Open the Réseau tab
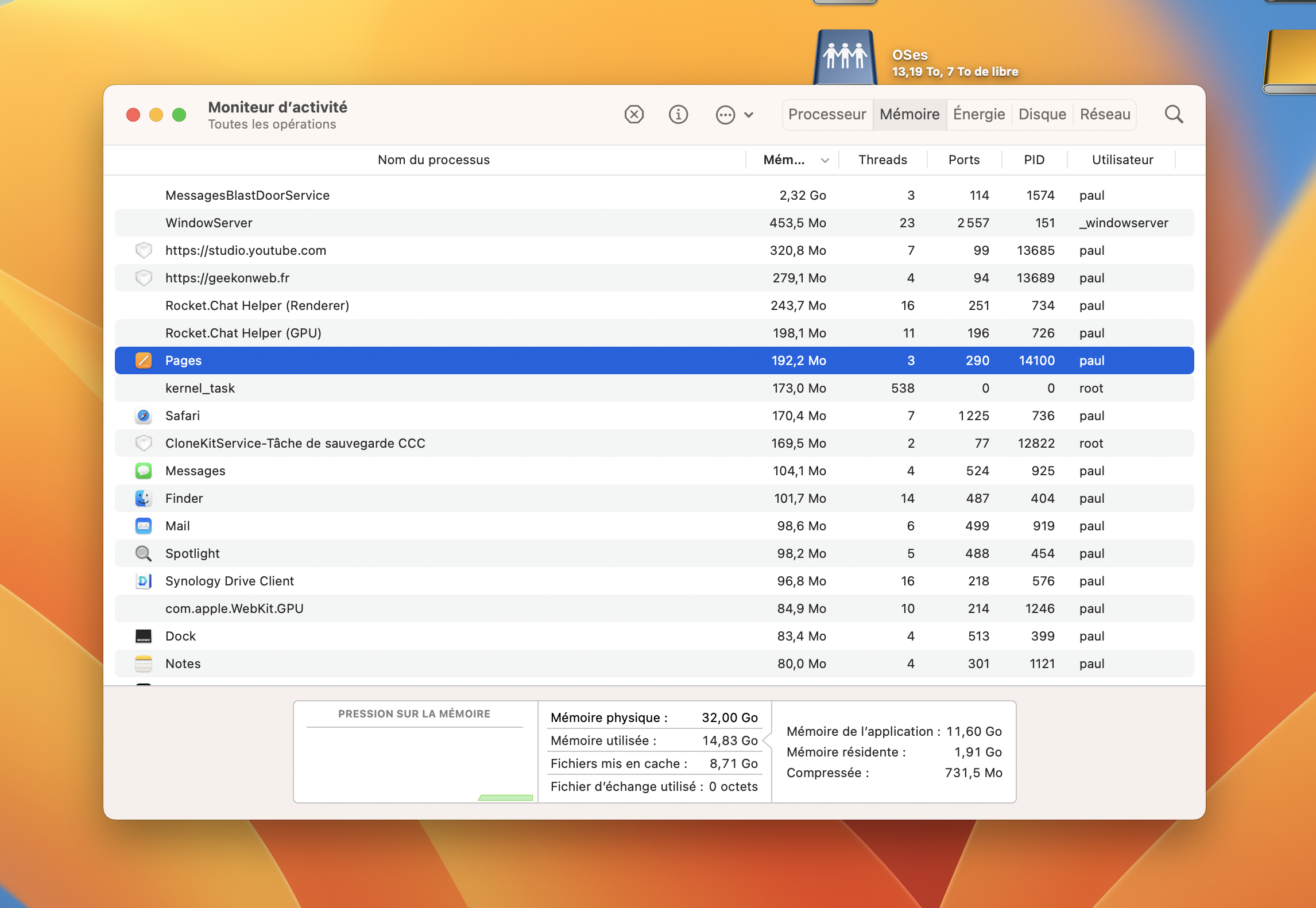The height and width of the screenshot is (908, 1316). 1105,114
